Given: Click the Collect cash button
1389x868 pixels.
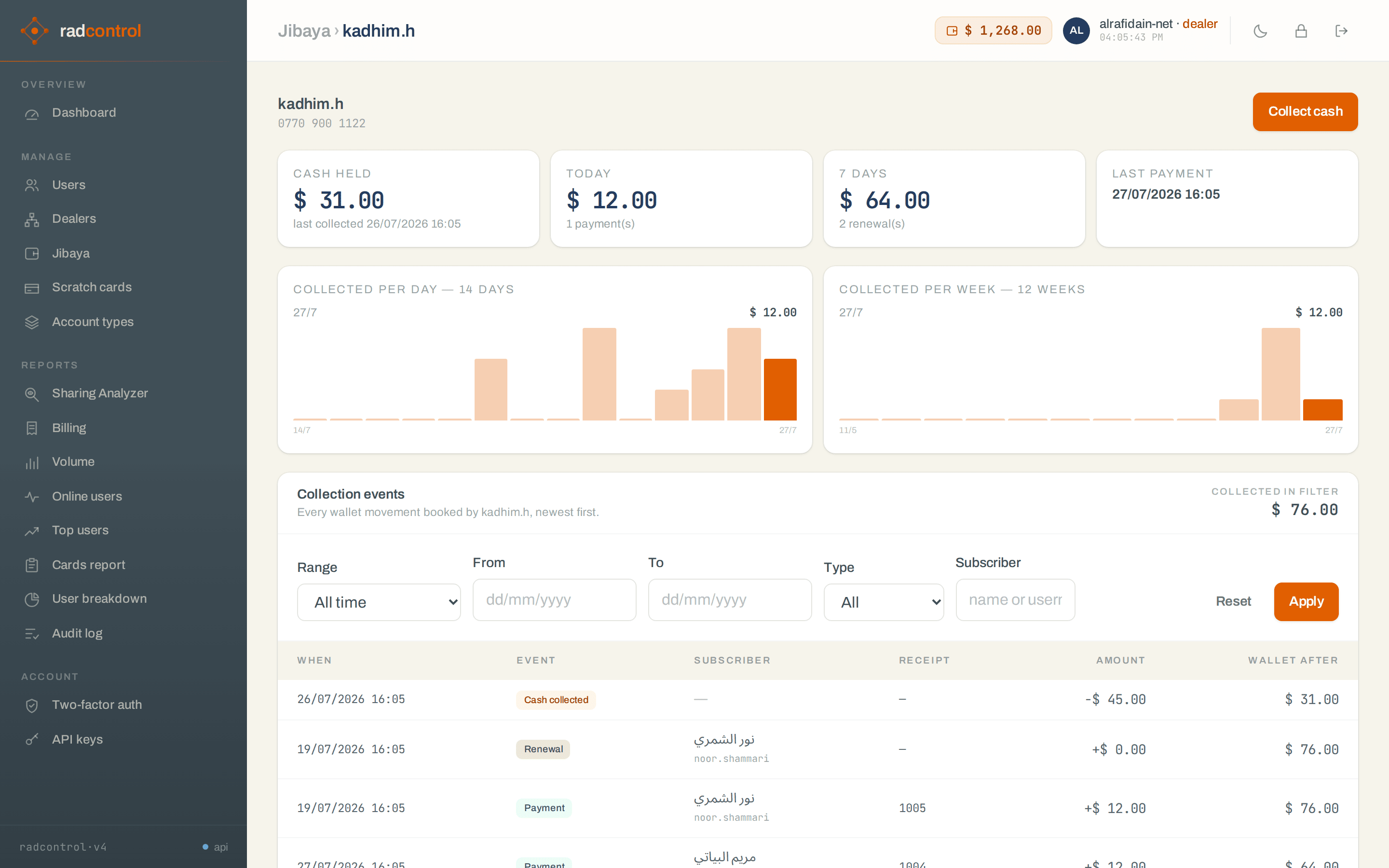Looking at the screenshot, I should [x=1305, y=112].
